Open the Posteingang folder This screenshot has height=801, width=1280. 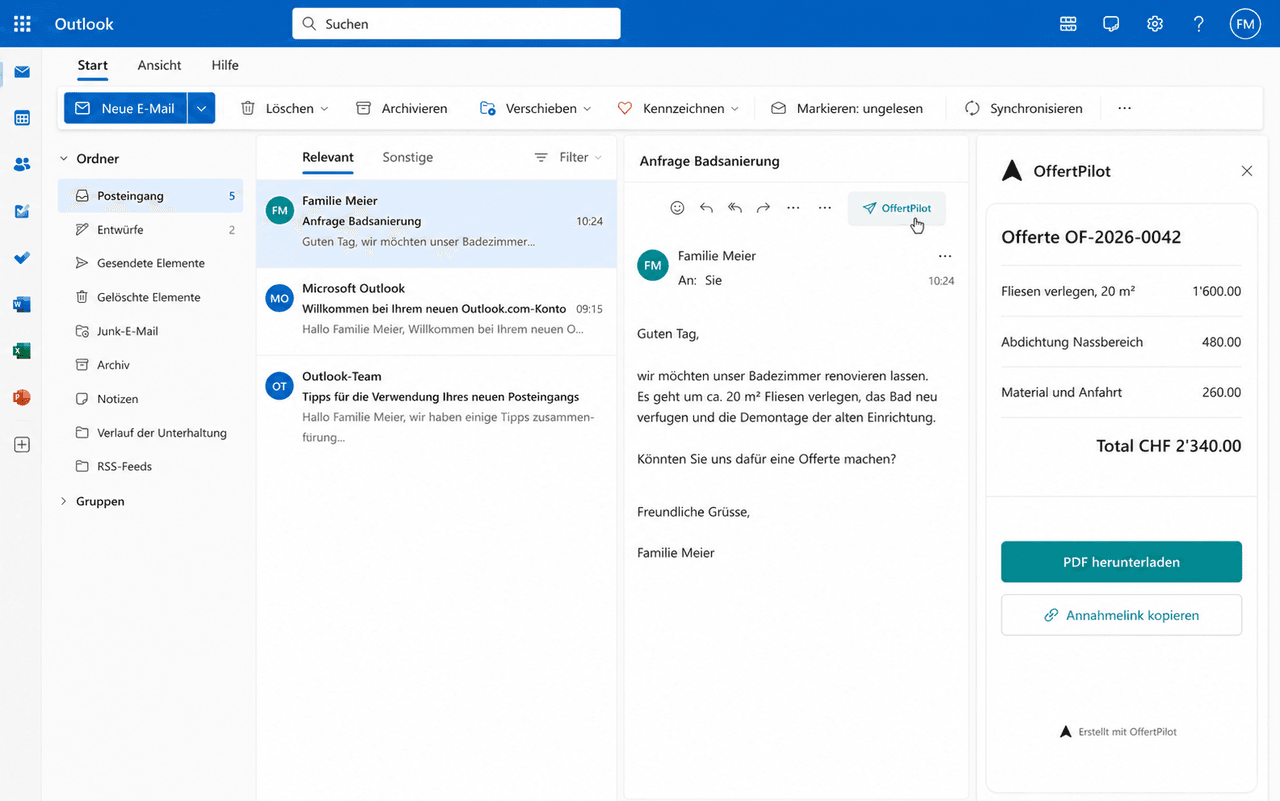150,196
